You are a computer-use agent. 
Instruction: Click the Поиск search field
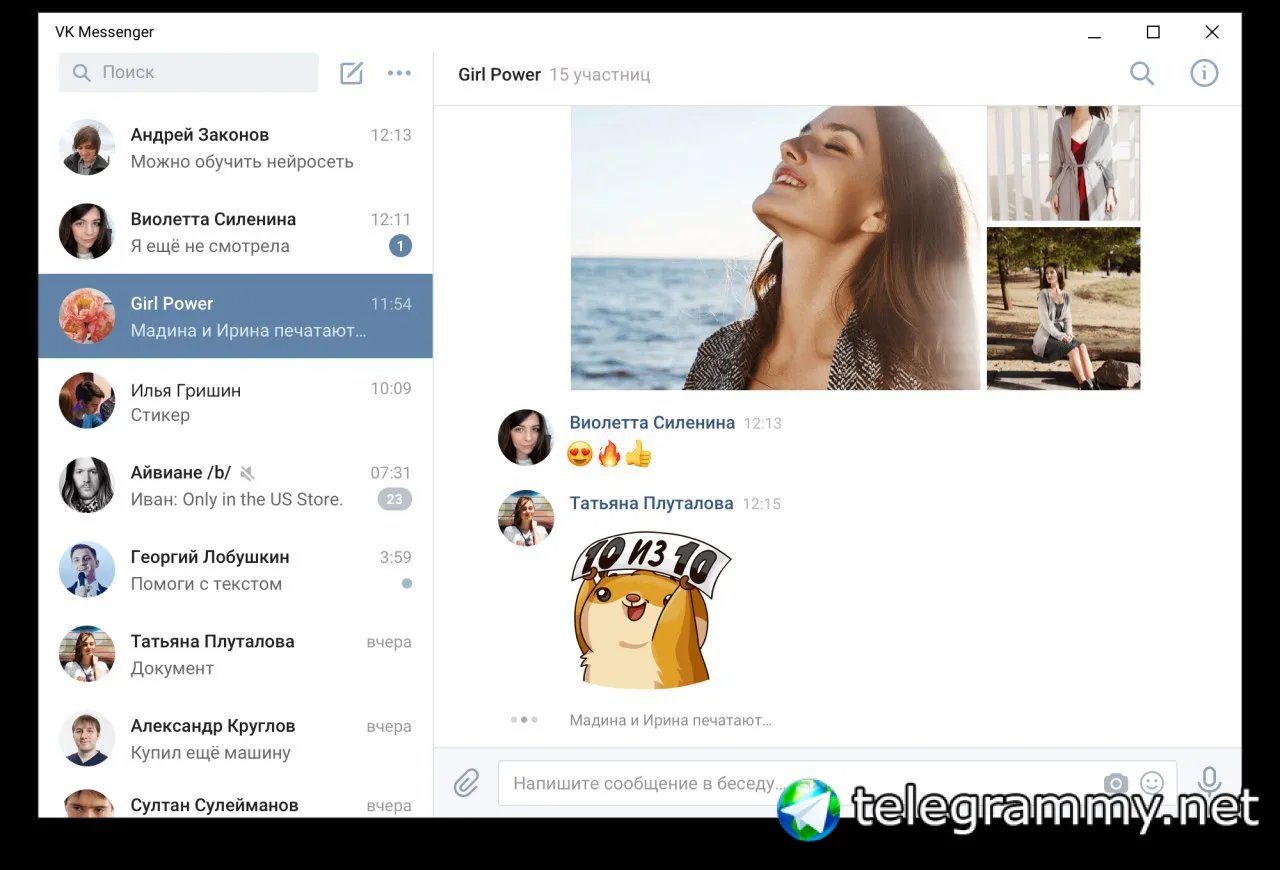point(189,72)
